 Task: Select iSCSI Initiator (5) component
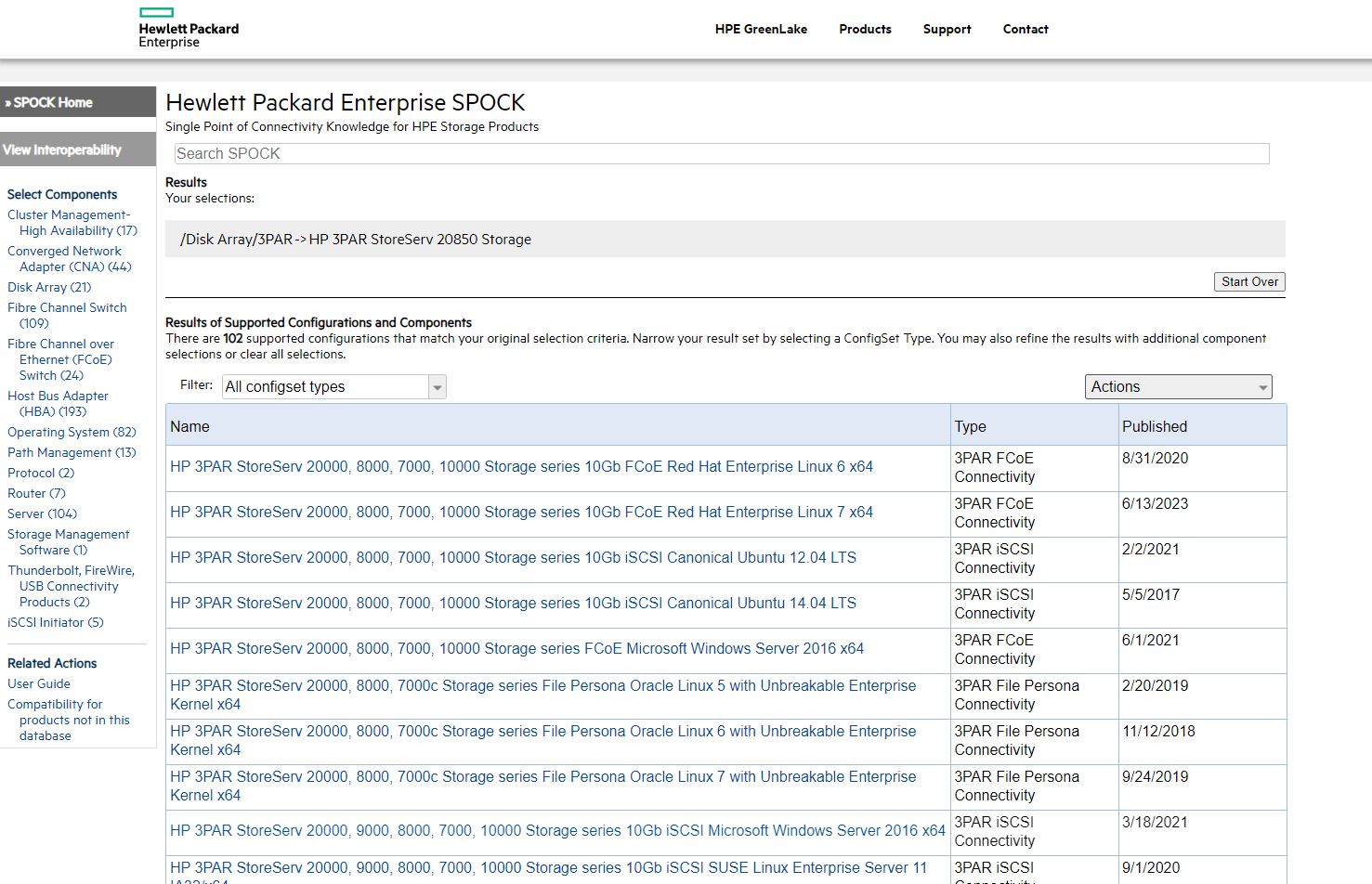[x=56, y=622]
